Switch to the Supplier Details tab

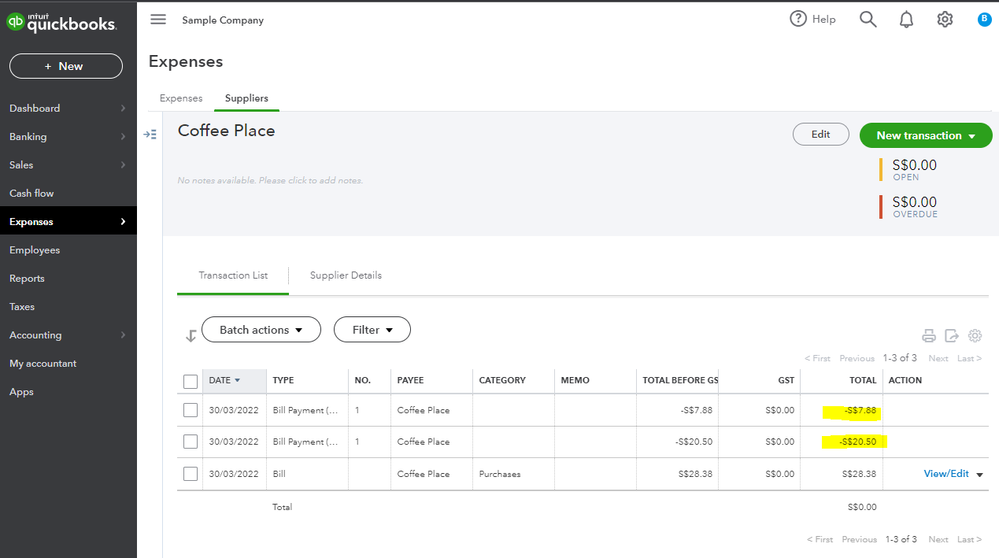click(346, 276)
